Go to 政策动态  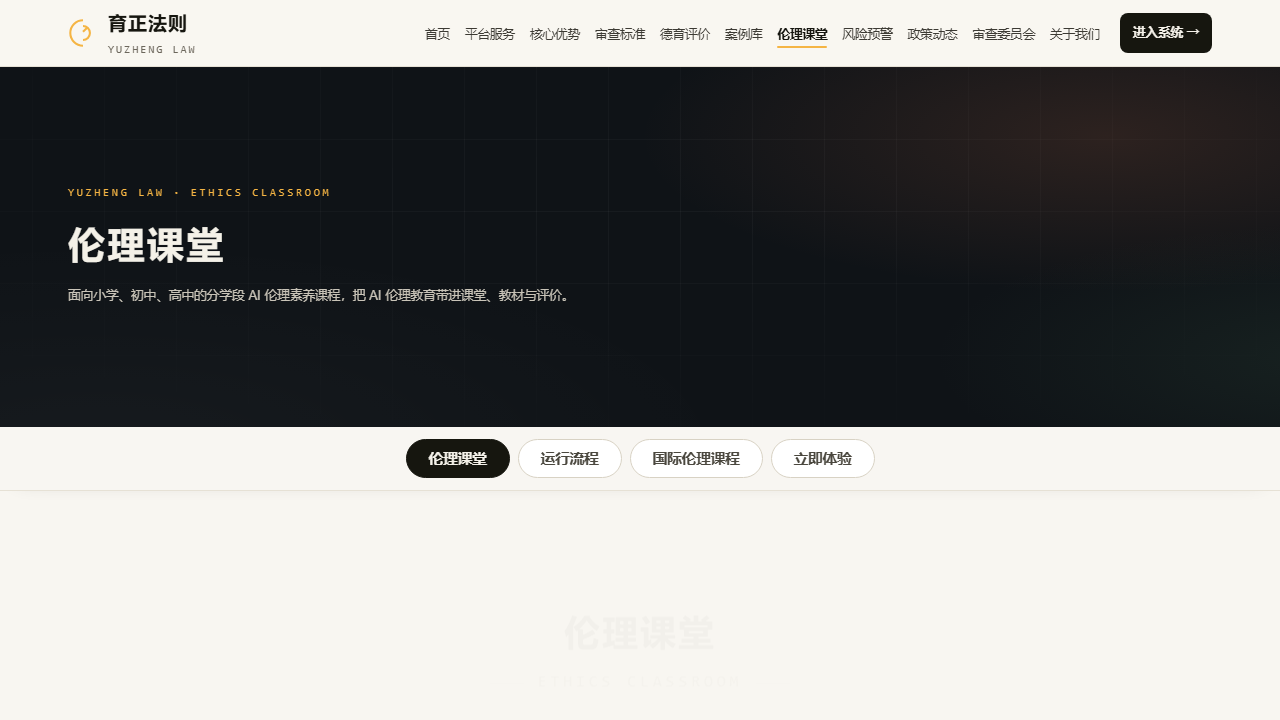pyautogui.click(x=932, y=34)
